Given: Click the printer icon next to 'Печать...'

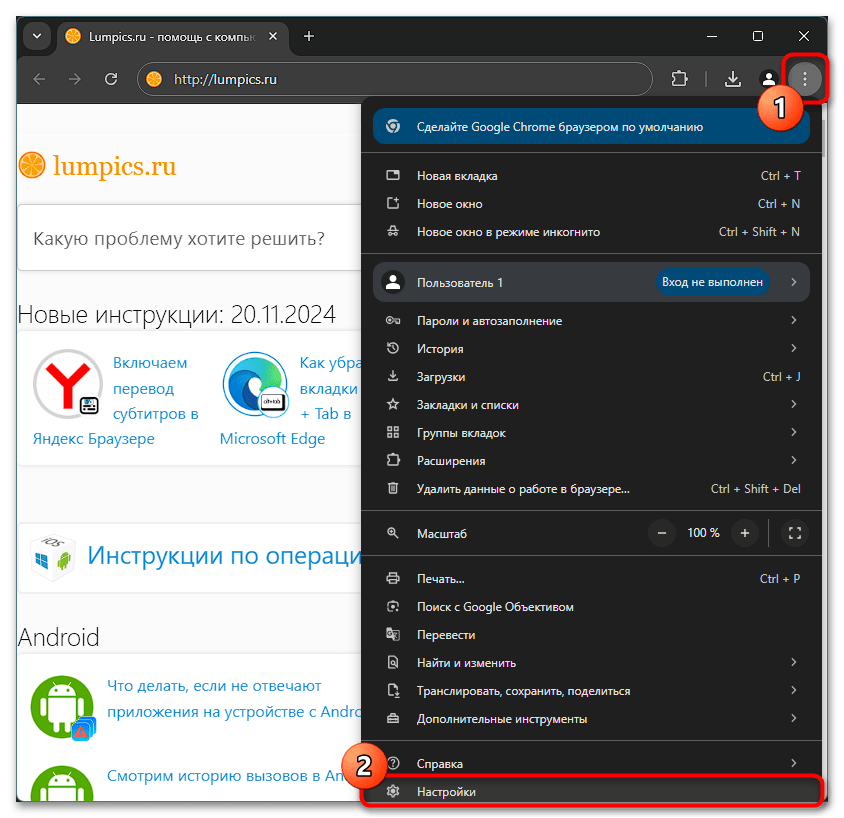Looking at the screenshot, I should click(393, 579).
